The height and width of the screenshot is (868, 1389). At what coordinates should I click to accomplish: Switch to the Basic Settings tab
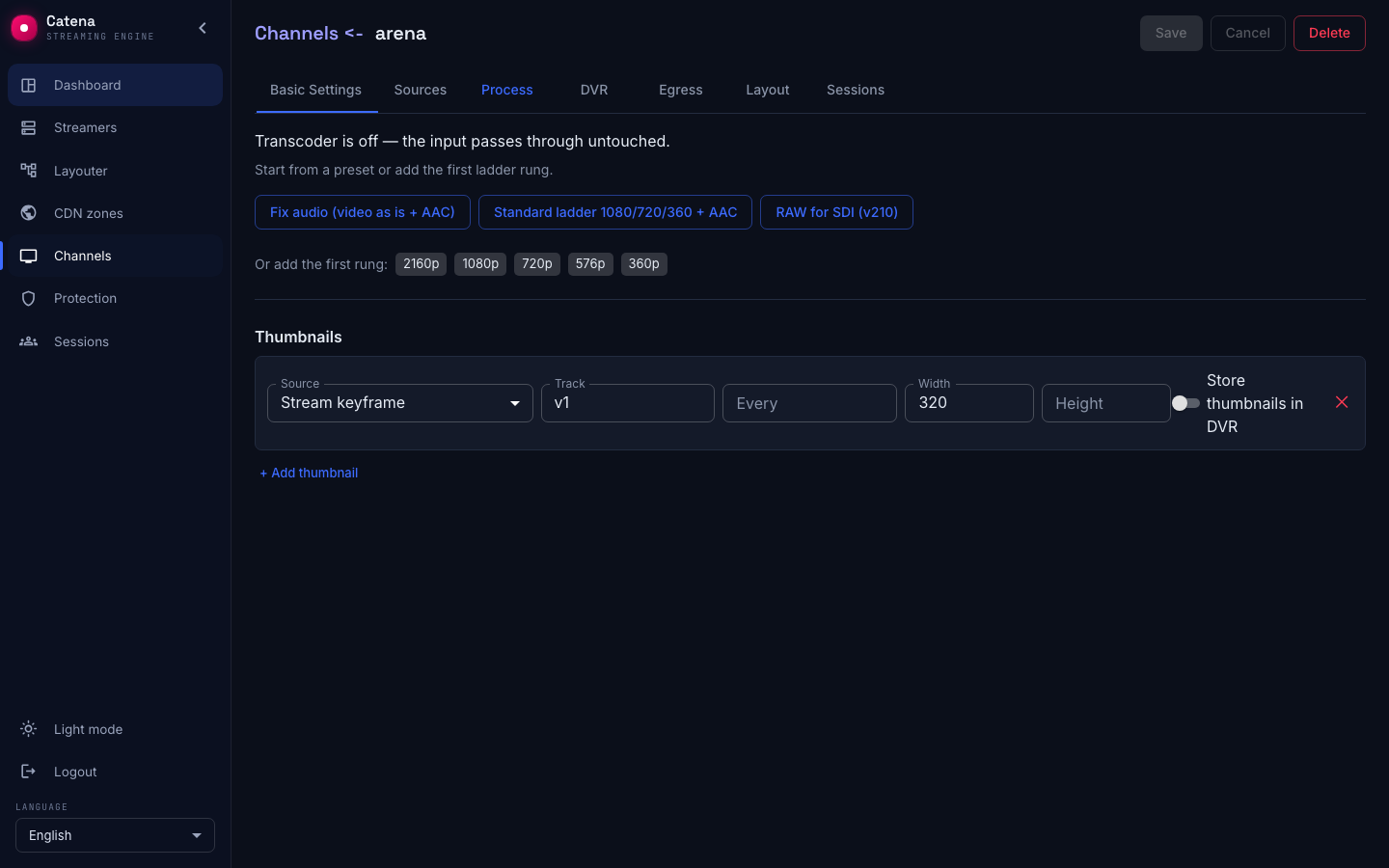tap(315, 90)
